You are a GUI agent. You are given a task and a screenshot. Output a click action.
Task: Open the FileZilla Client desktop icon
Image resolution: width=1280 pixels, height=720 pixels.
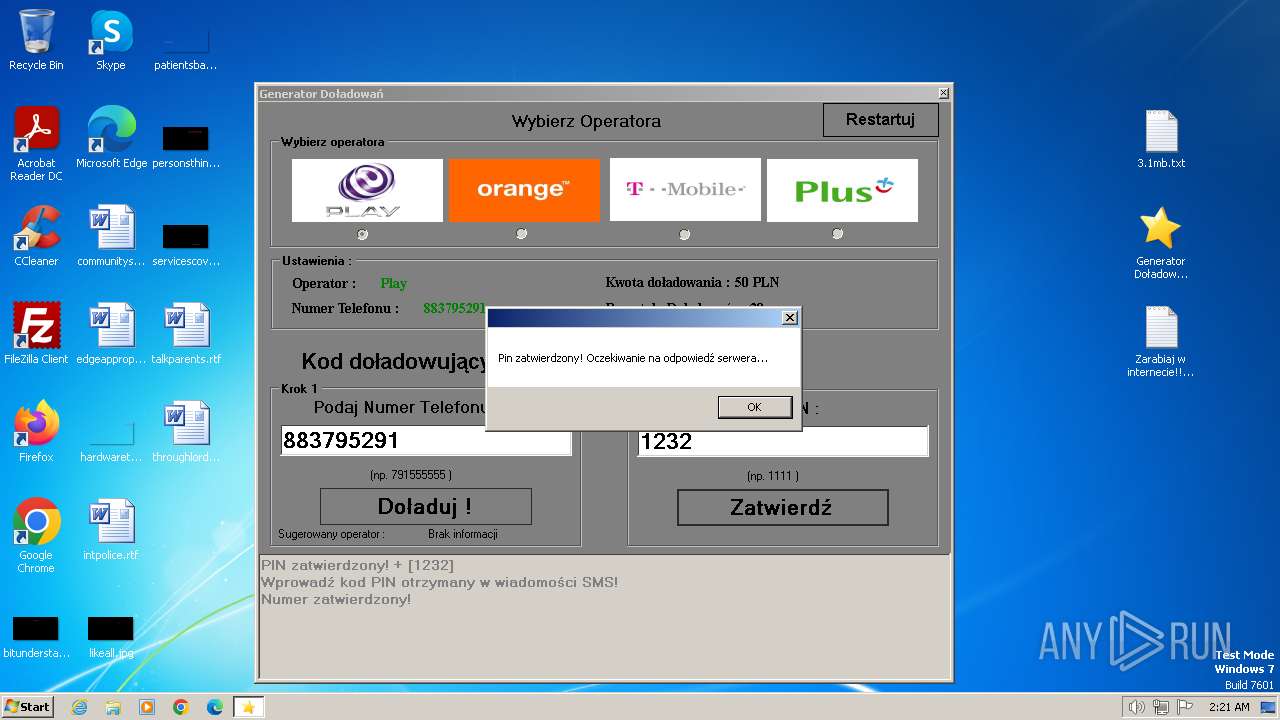pyautogui.click(x=36, y=334)
